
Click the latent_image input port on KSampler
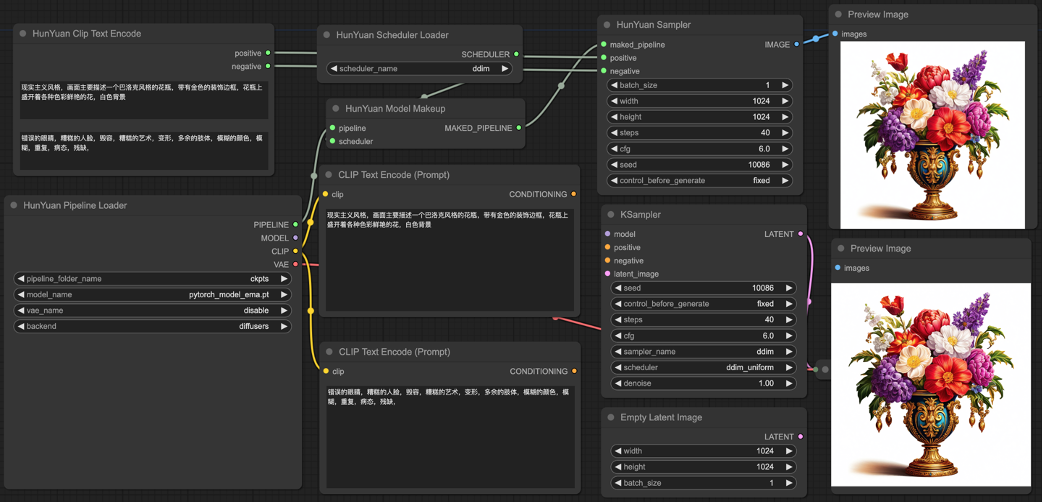(x=607, y=274)
